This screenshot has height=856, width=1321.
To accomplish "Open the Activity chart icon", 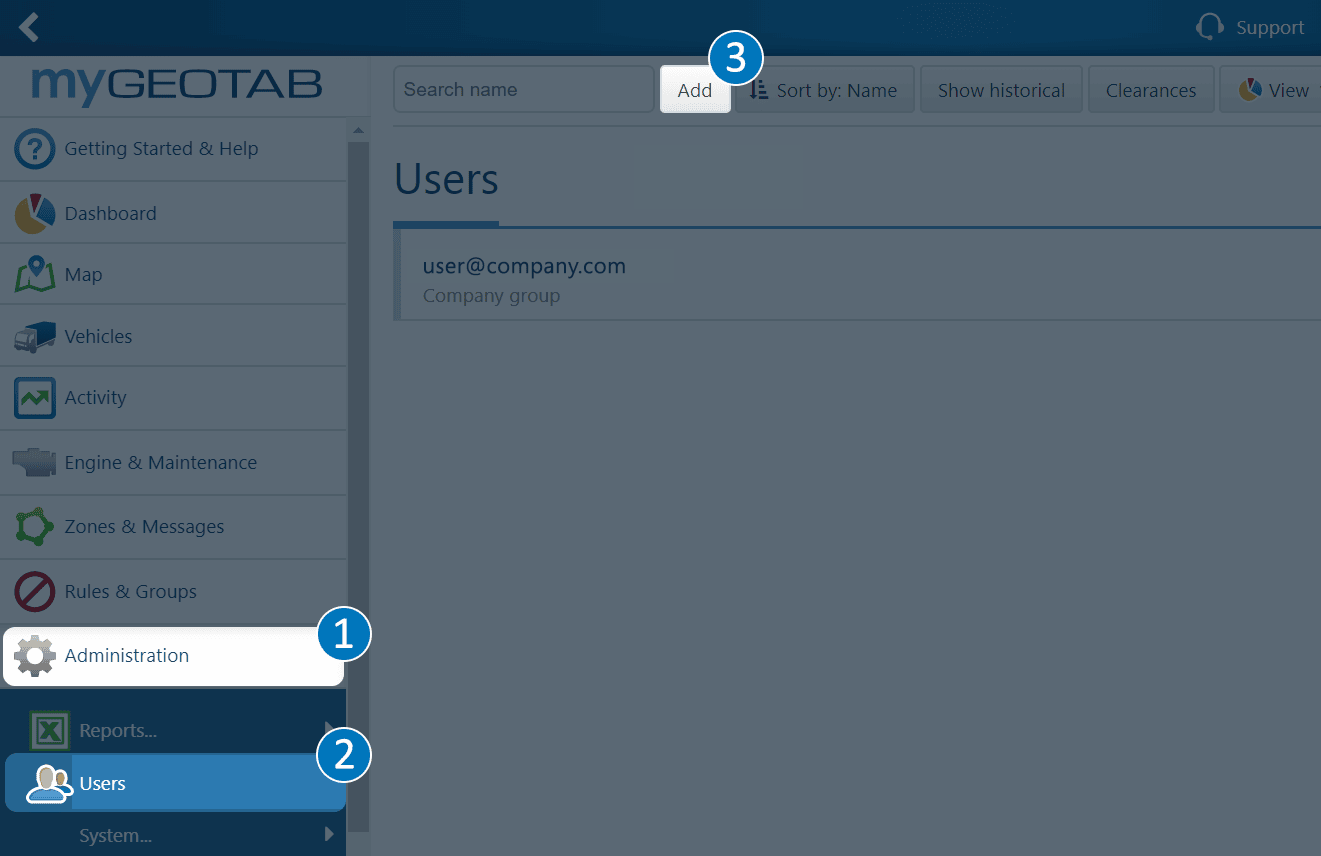I will coord(34,398).
